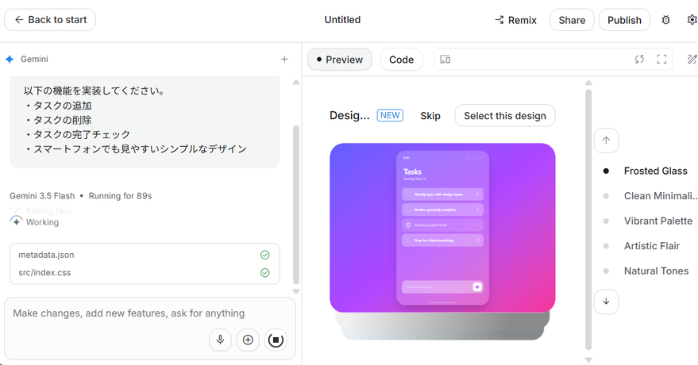The width and height of the screenshot is (698, 365).
Task: Open the debug bug icon
Action: [x=666, y=20]
